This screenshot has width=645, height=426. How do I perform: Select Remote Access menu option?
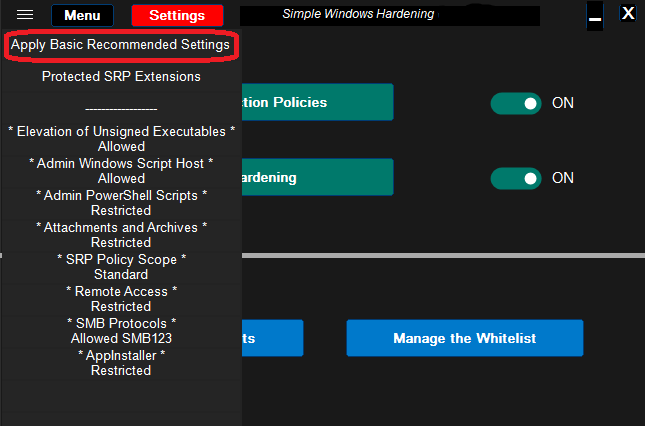point(121,298)
